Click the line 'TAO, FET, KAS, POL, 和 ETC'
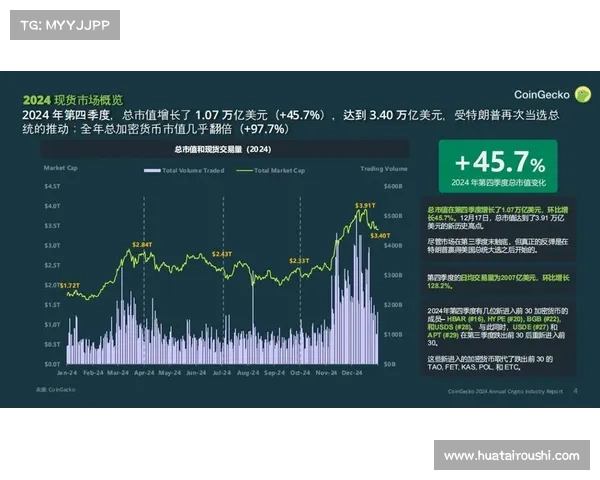 [x=473, y=367]
